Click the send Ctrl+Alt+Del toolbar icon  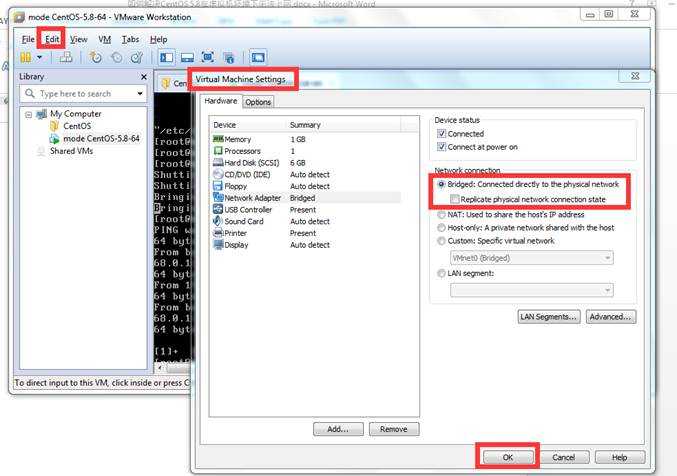[66, 57]
